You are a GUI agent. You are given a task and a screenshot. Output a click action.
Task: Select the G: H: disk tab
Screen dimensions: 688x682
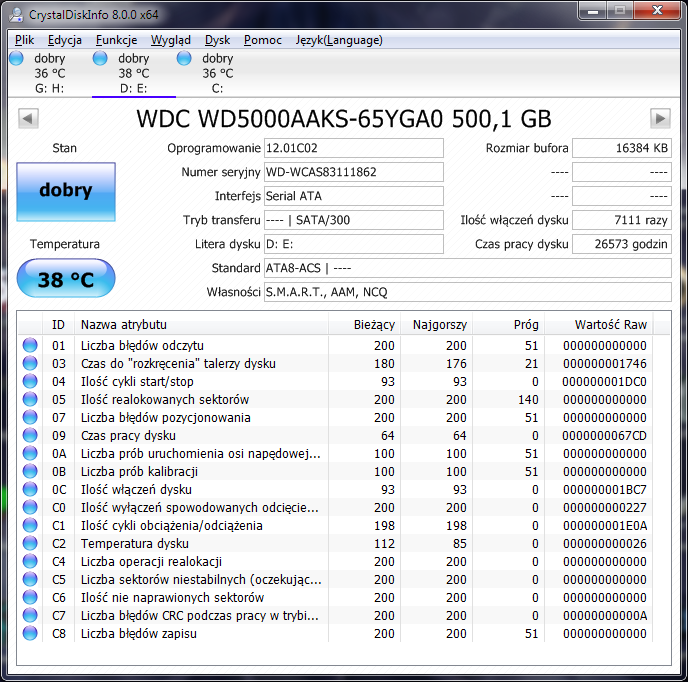point(49,73)
